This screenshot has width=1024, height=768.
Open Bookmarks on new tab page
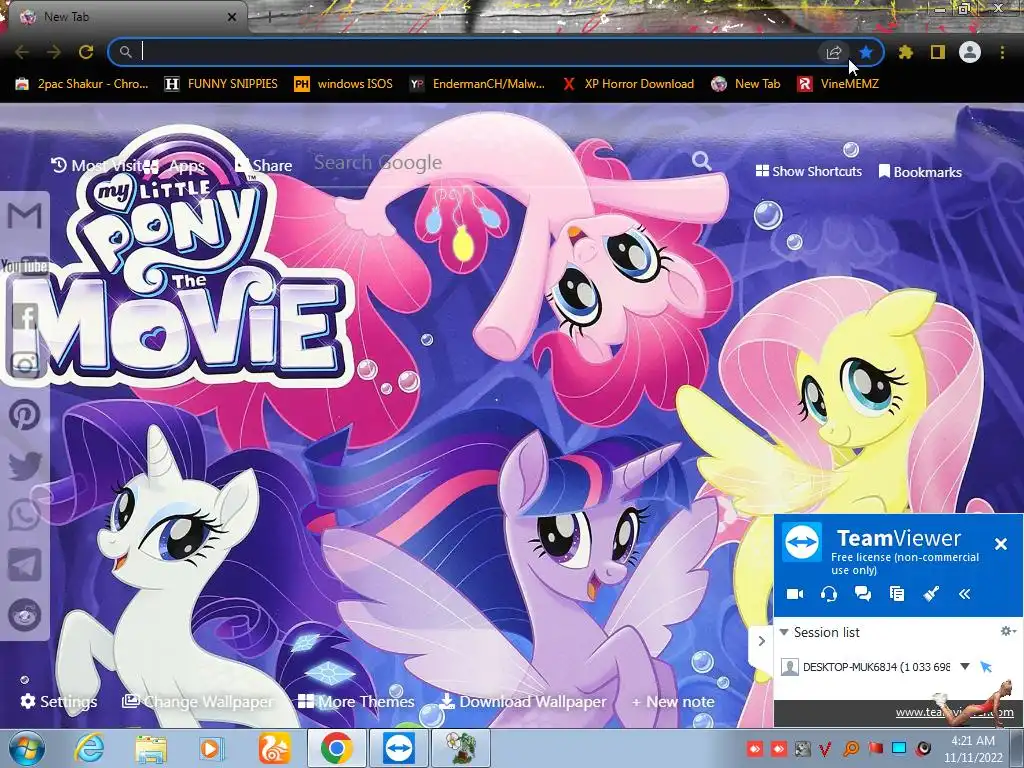pos(920,172)
